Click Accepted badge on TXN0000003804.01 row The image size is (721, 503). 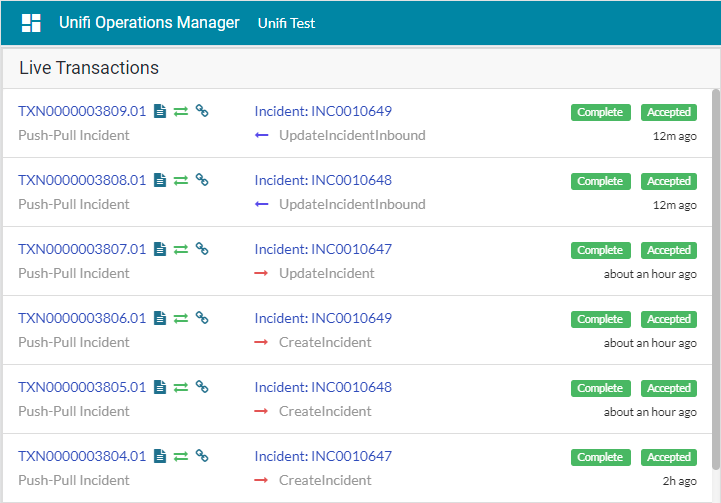click(669, 457)
